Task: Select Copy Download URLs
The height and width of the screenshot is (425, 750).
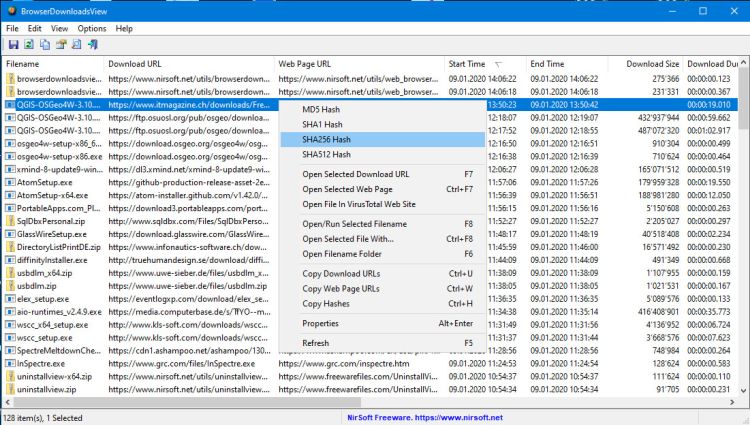Action: pyautogui.click(x=383, y=273)
